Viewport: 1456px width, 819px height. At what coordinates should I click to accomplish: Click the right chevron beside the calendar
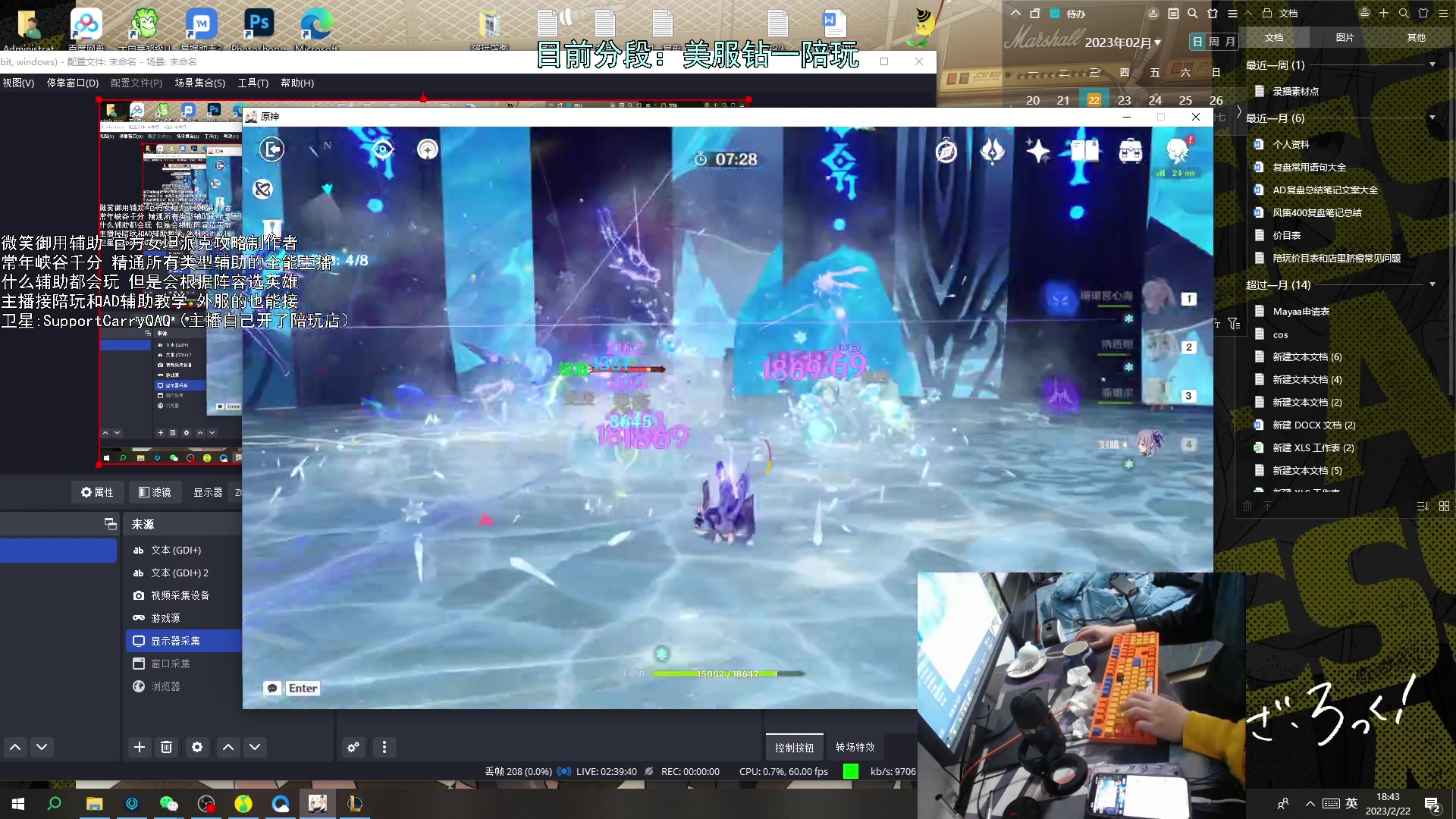1239,112
